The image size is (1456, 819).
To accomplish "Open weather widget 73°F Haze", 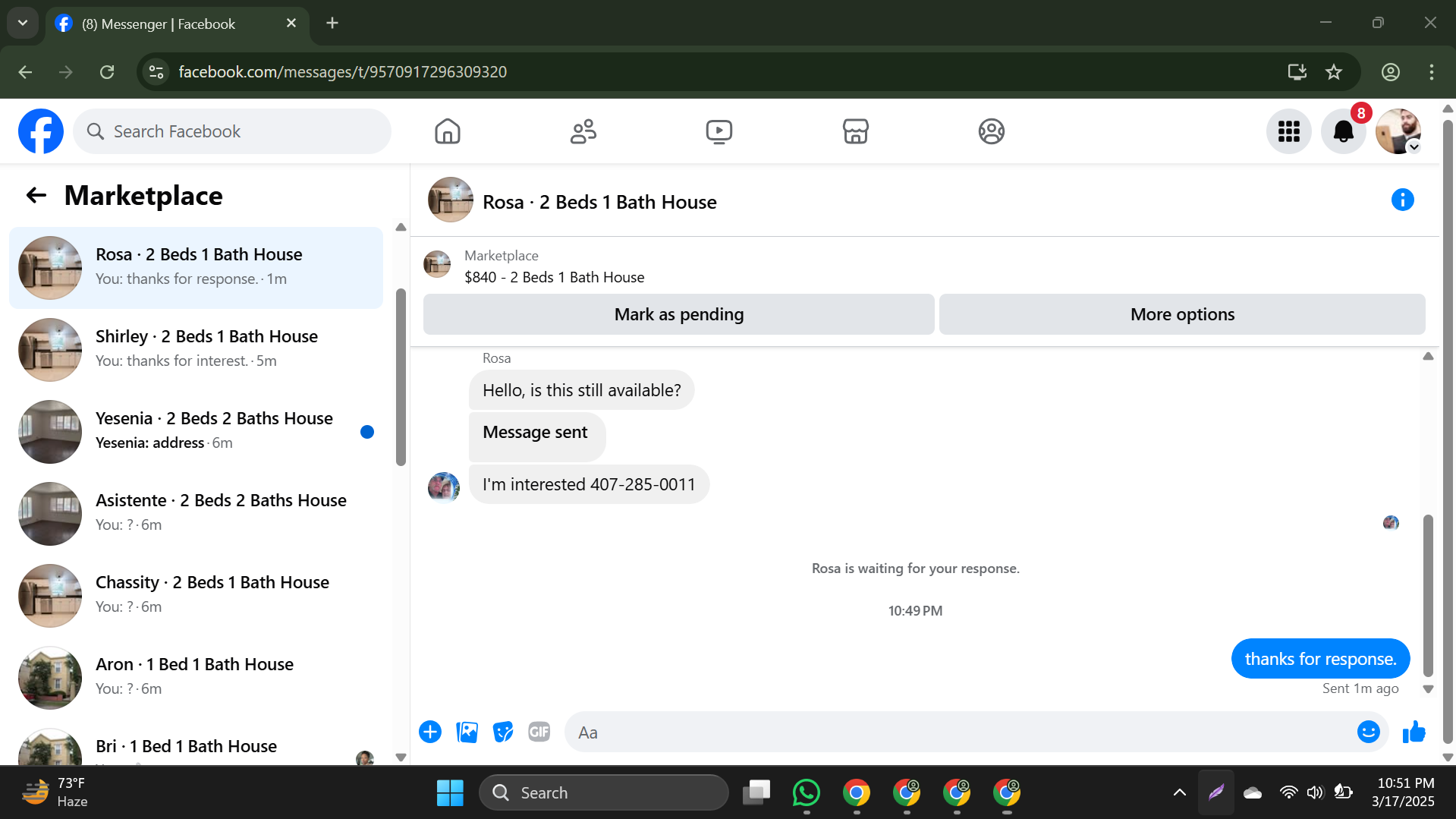I will pyautogui.click(x=55, y=792).
